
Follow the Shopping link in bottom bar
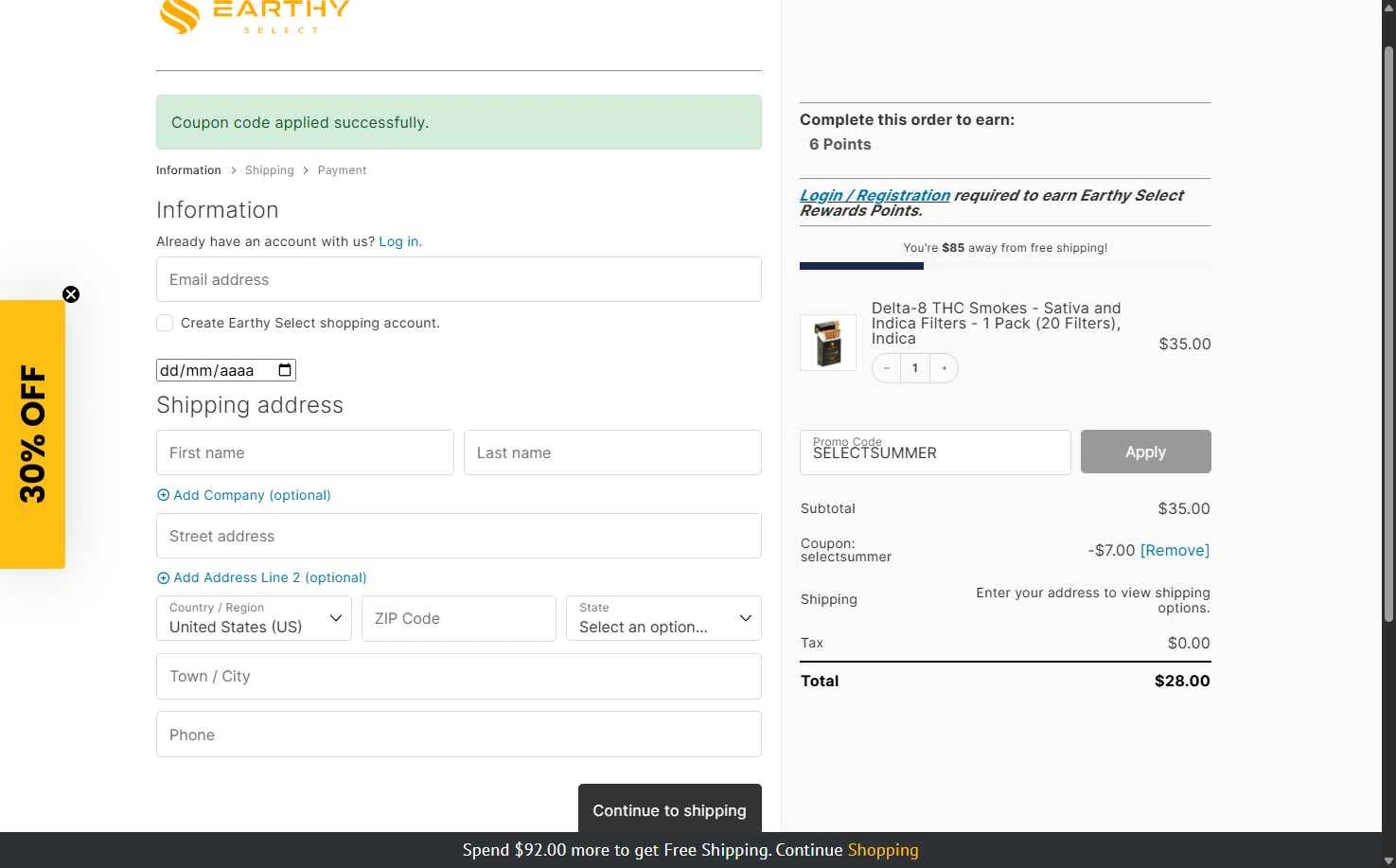click(x=883, y=850)
